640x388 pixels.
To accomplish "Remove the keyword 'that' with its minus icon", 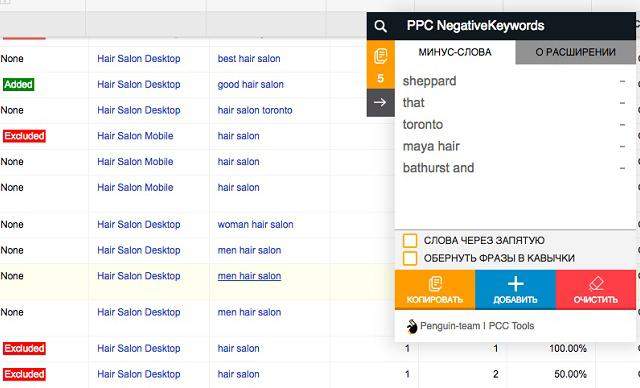I will [622, 103].
